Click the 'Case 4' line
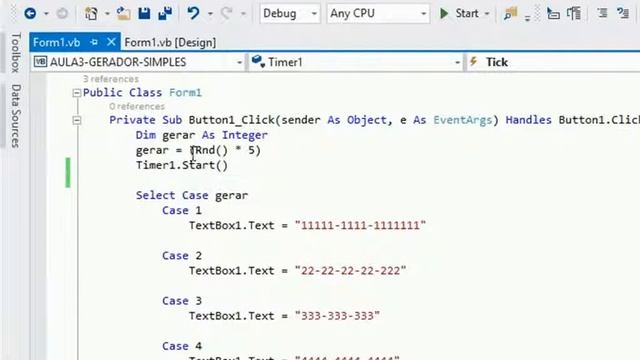Viewport: 640px width, 360px height. (x=182, y=347)
